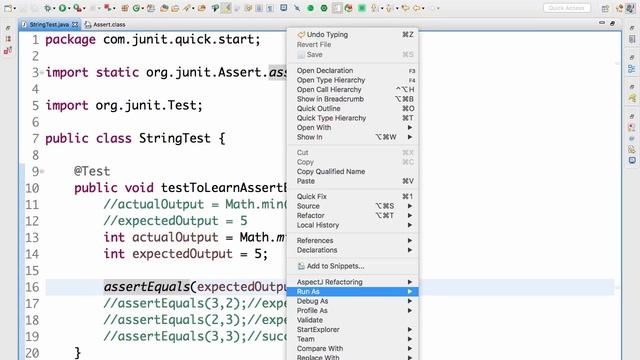Viewport: 640px width, 360px height.
Task: Click Last Edit Location arrow icon
Action: [405, 8]
